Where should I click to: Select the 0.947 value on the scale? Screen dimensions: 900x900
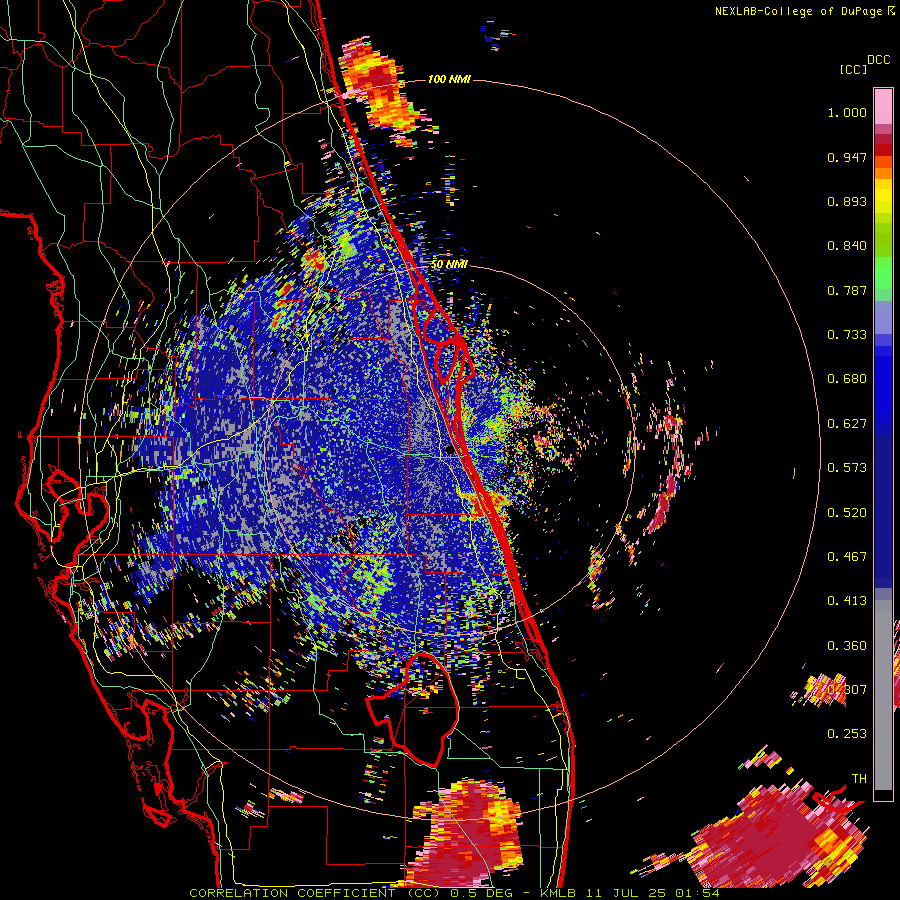click(847, 157)
